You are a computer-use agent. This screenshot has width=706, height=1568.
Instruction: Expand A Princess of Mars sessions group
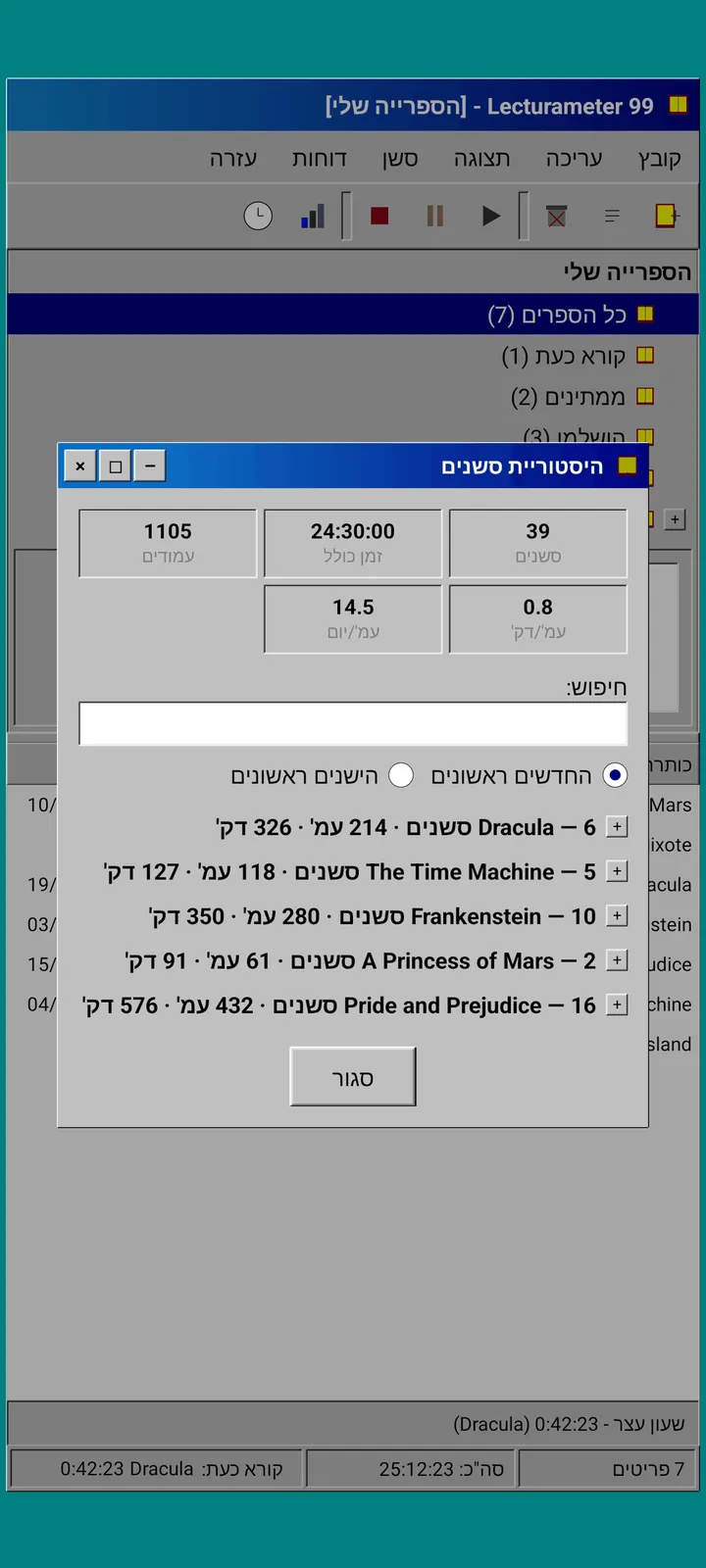pos(617,960)
